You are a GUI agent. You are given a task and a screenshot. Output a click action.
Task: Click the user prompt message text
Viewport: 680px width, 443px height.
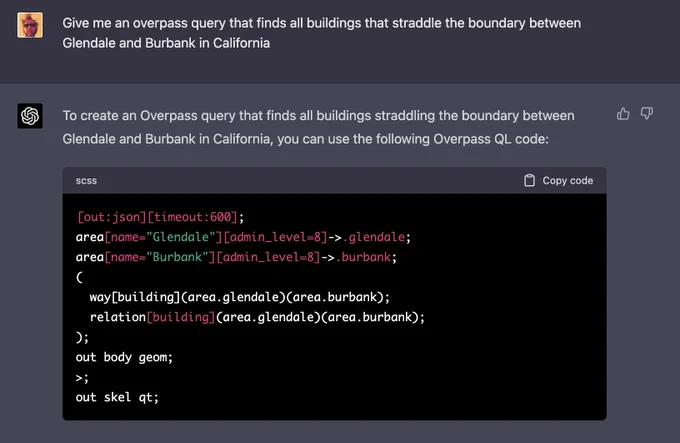coord(322,33)
